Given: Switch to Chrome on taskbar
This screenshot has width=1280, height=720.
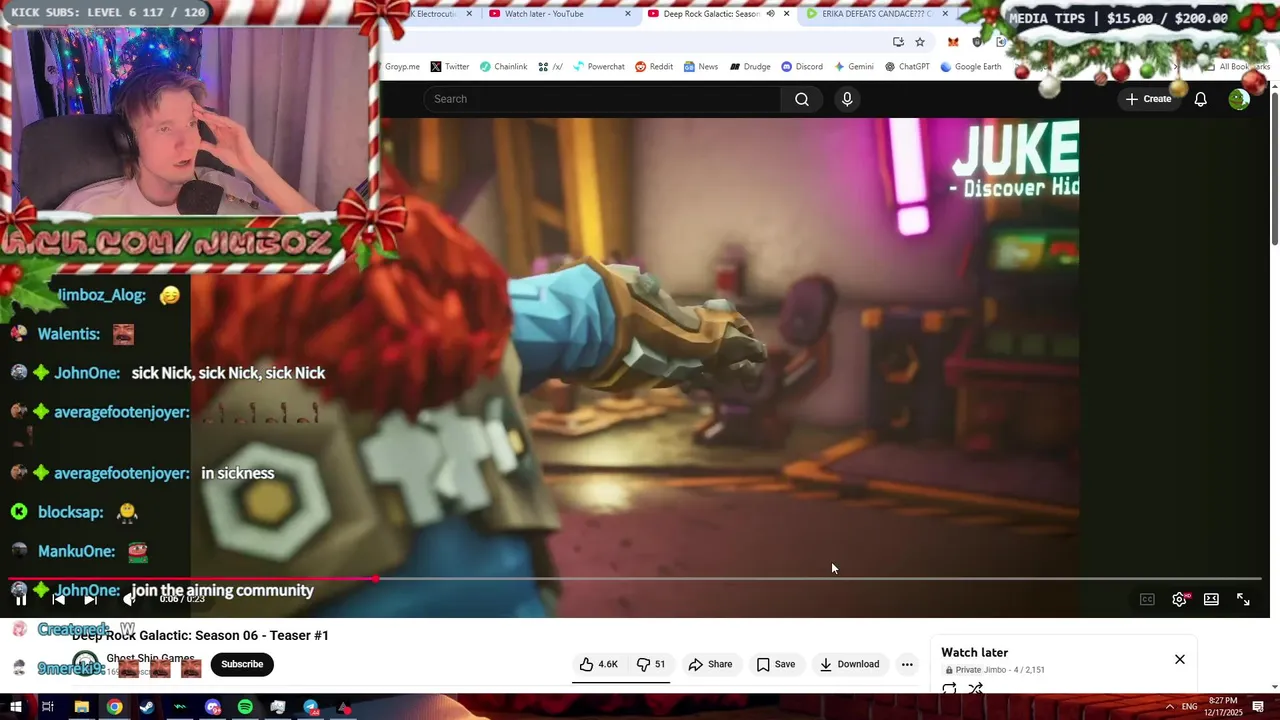Looking at the screenshot, I should pos(115,707).
